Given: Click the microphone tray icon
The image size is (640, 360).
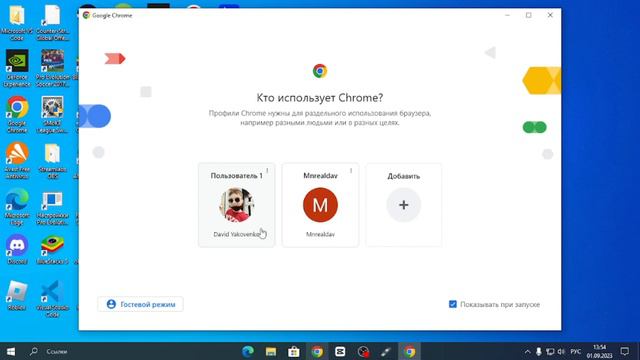Looking at the screenshot, I should 539,351.
